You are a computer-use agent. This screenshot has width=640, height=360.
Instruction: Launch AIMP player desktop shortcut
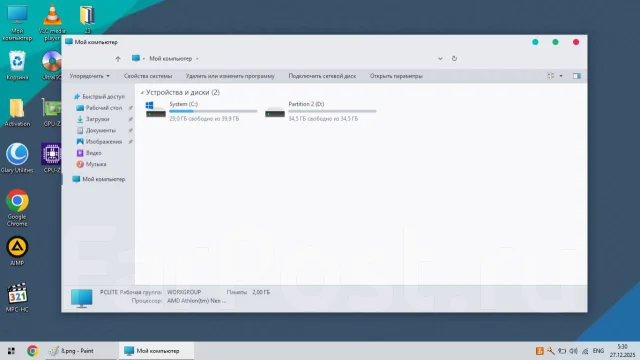(17, 251)
